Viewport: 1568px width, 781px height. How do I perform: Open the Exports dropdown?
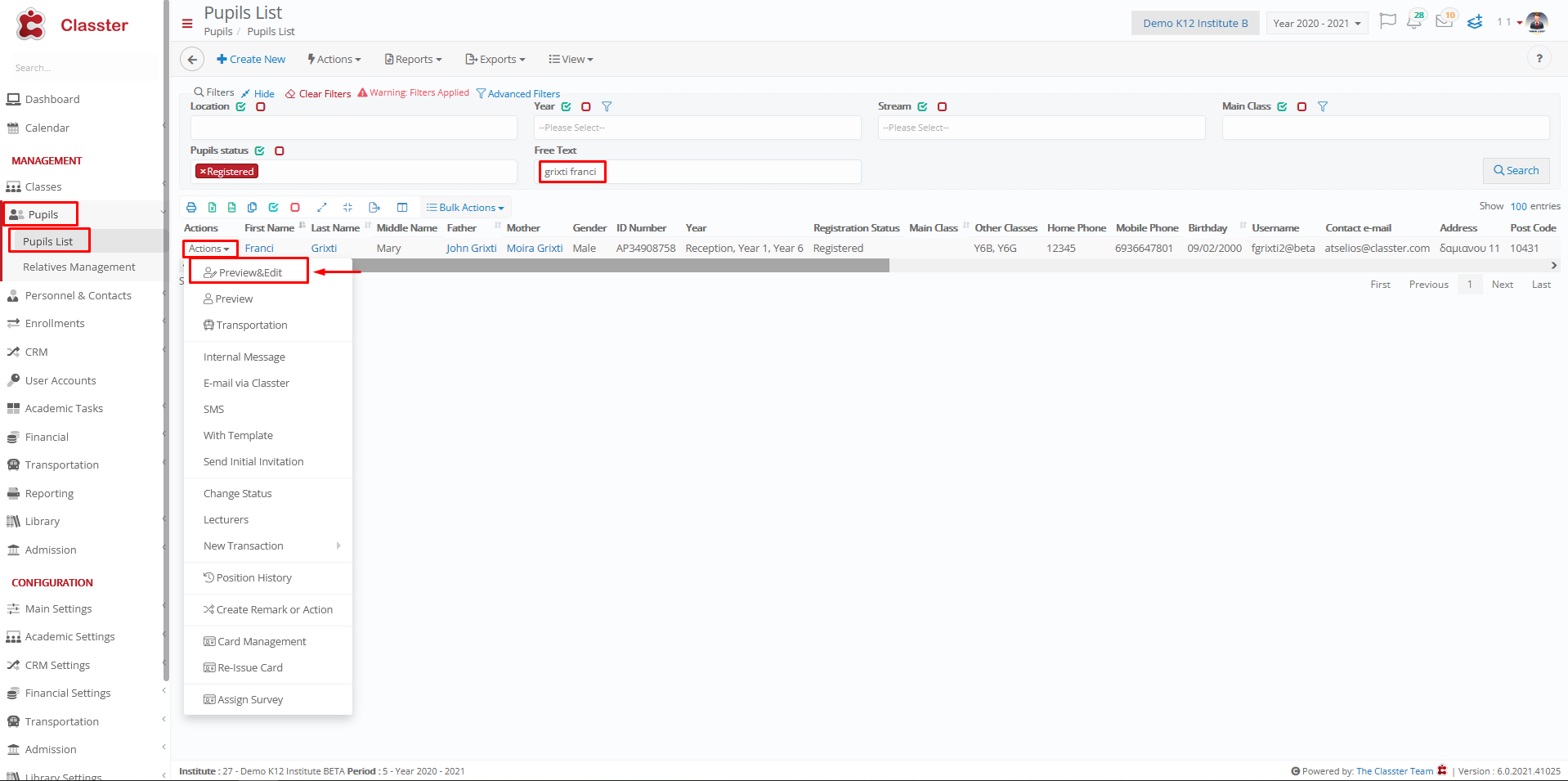point(495,59)
